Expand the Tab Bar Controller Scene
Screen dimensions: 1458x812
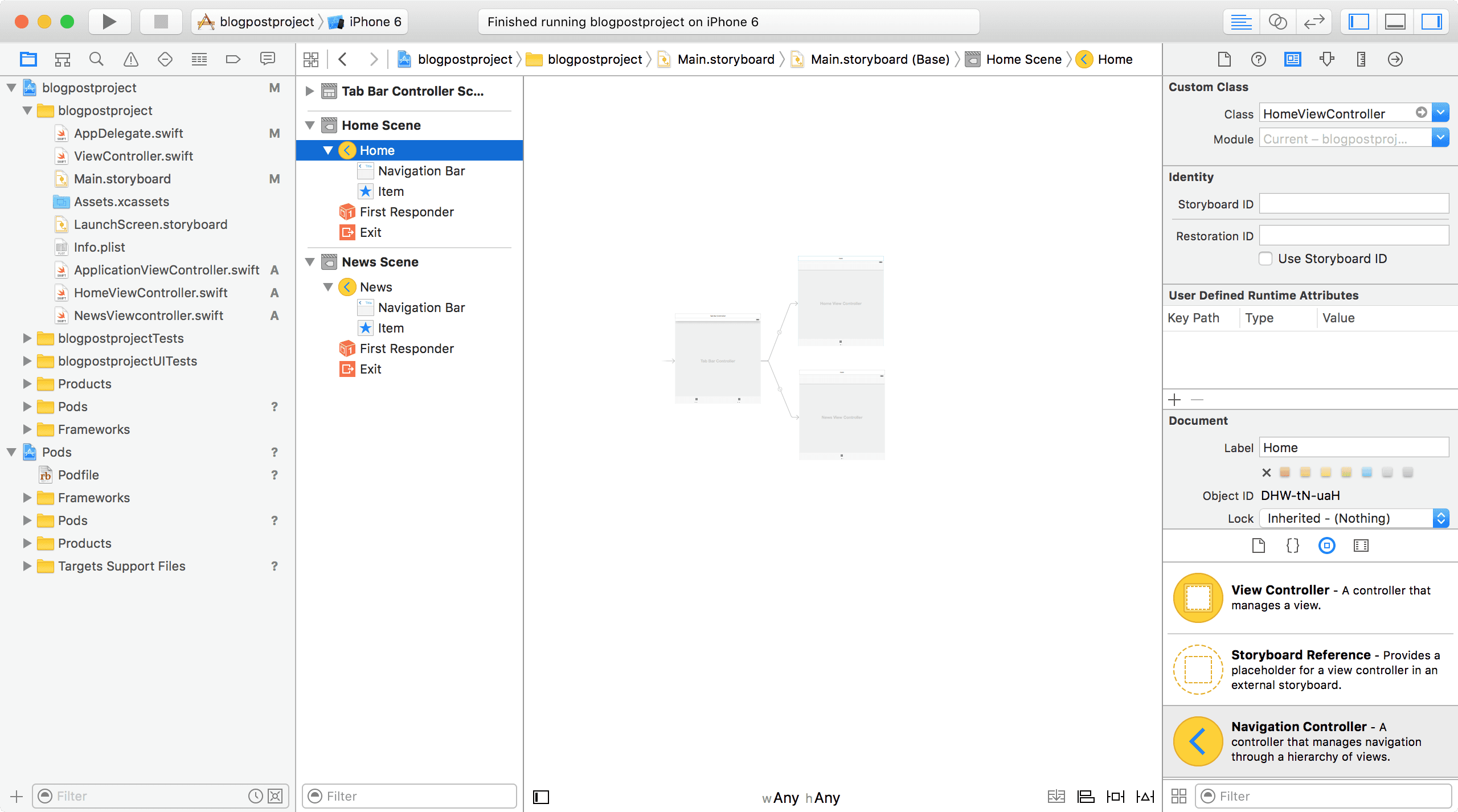(x=310, y=91)
